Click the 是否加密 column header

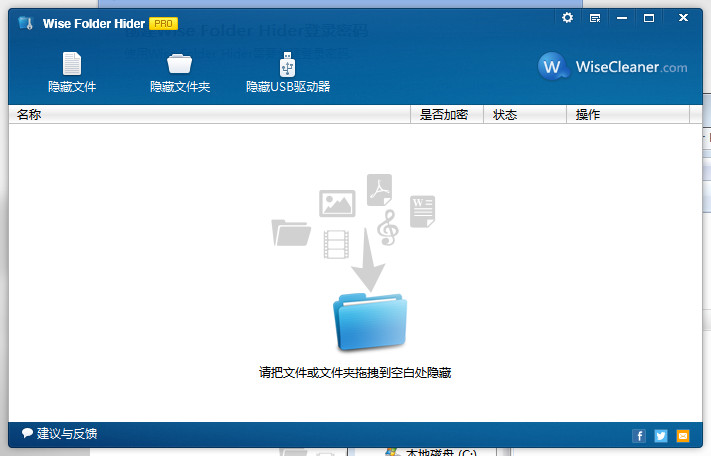click(x=445, y=115)
